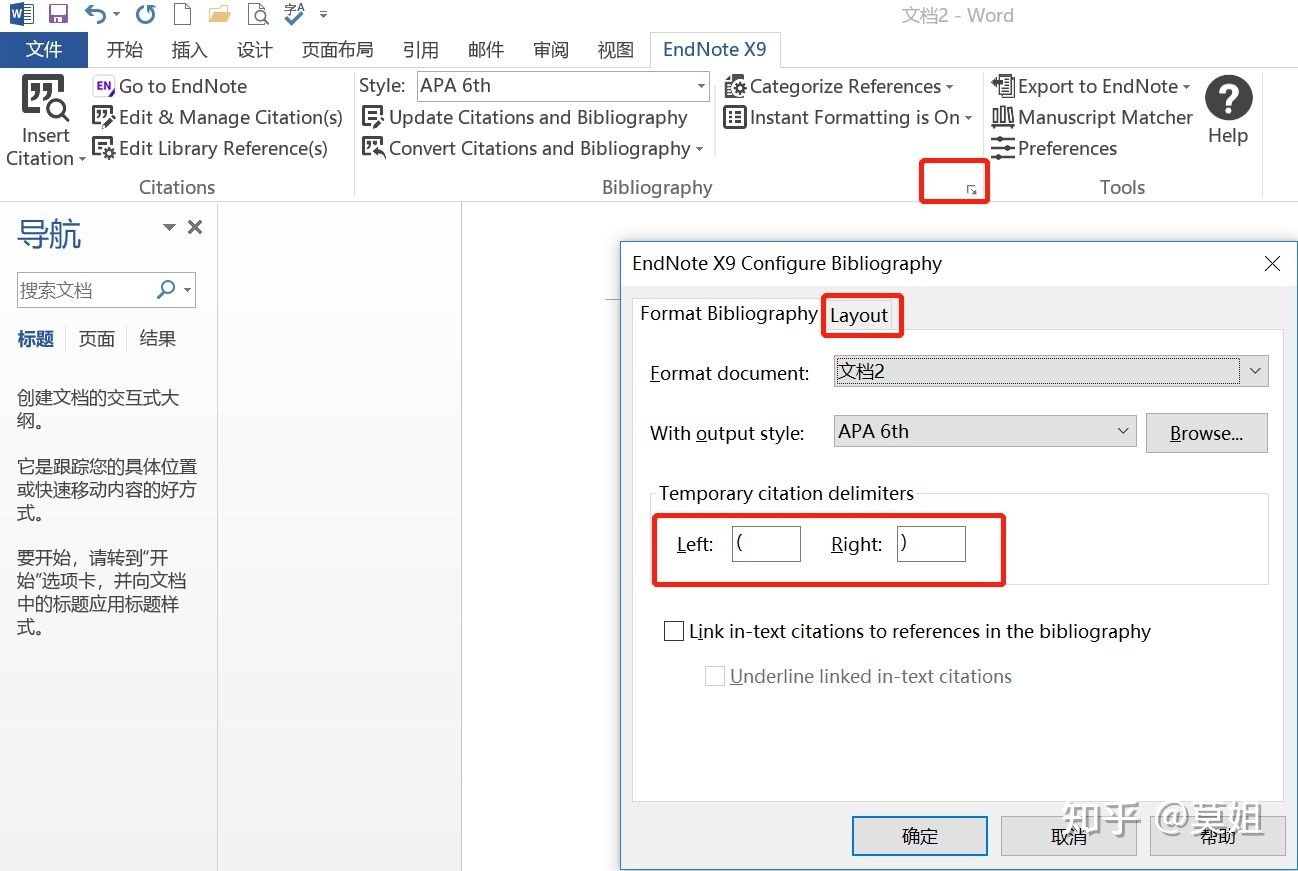Open print preview icon in quick access toolbar
The height and width of the screenshot is (871, 1298).
pyautogui.click(x=258, y=15)
